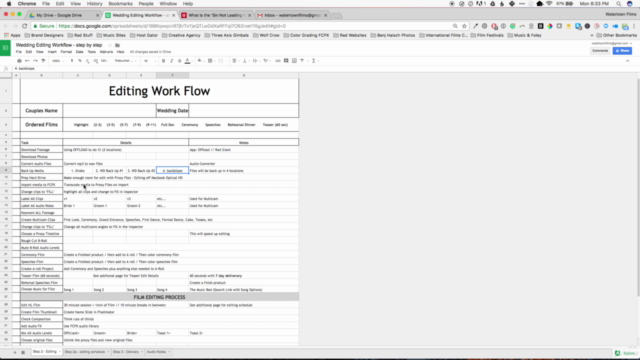Image resolution: width=640 pixels, height=360 pixels.
Task: Open the Brand Designers bookmark folder
Action: tap(44, 36)
